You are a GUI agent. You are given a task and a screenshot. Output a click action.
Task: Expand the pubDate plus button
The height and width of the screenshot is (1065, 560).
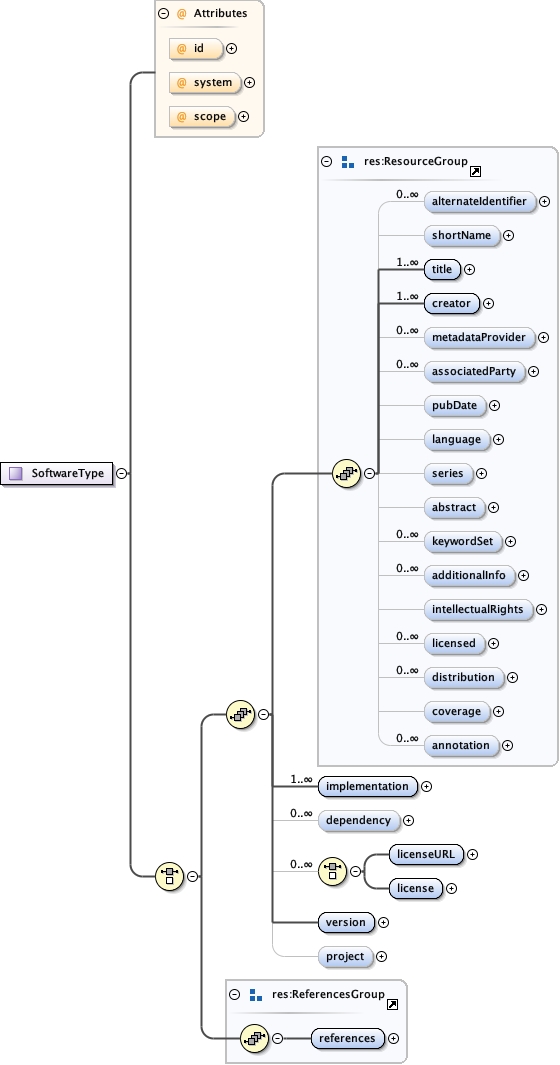pos(495,405)
